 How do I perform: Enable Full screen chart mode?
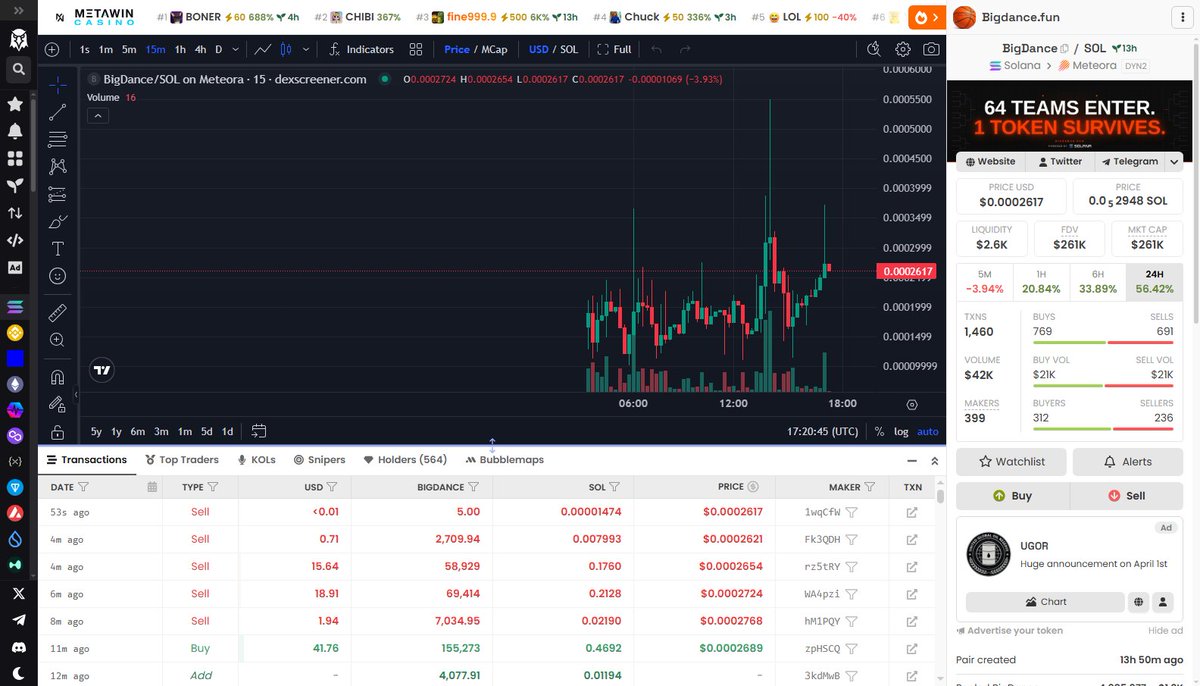coord(614,49)
